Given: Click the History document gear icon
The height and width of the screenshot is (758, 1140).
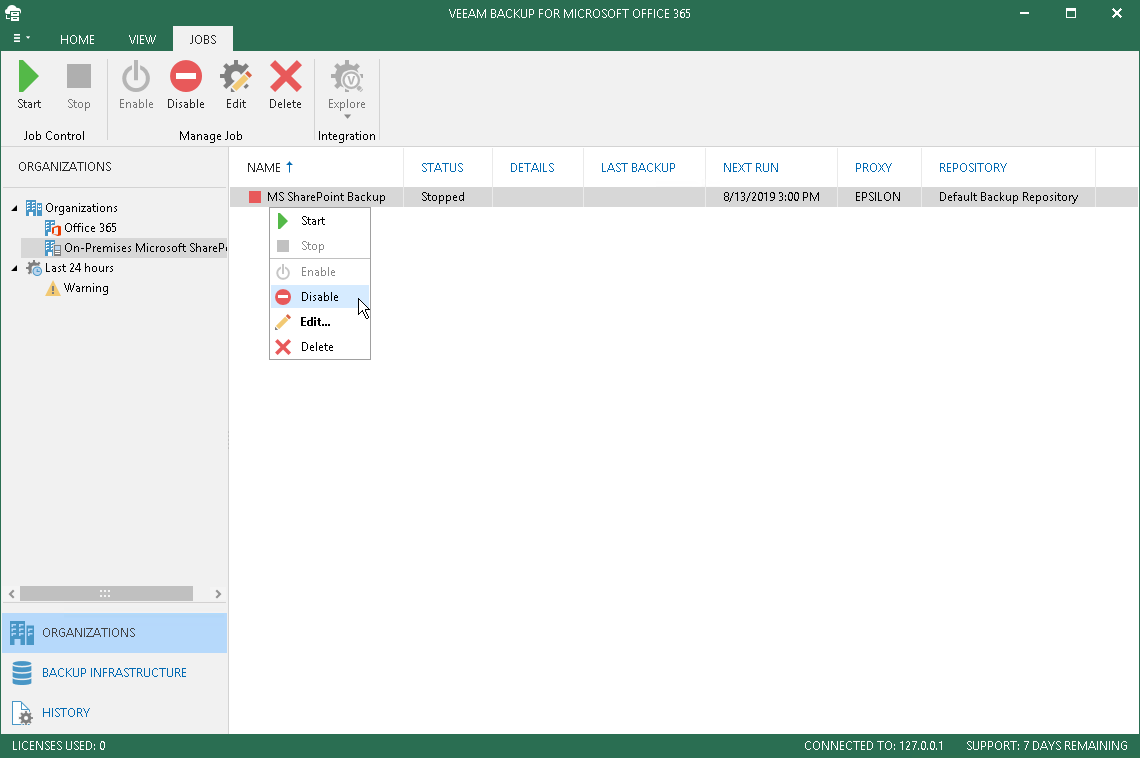Looking at the screenshot, I should pos(22,713).
